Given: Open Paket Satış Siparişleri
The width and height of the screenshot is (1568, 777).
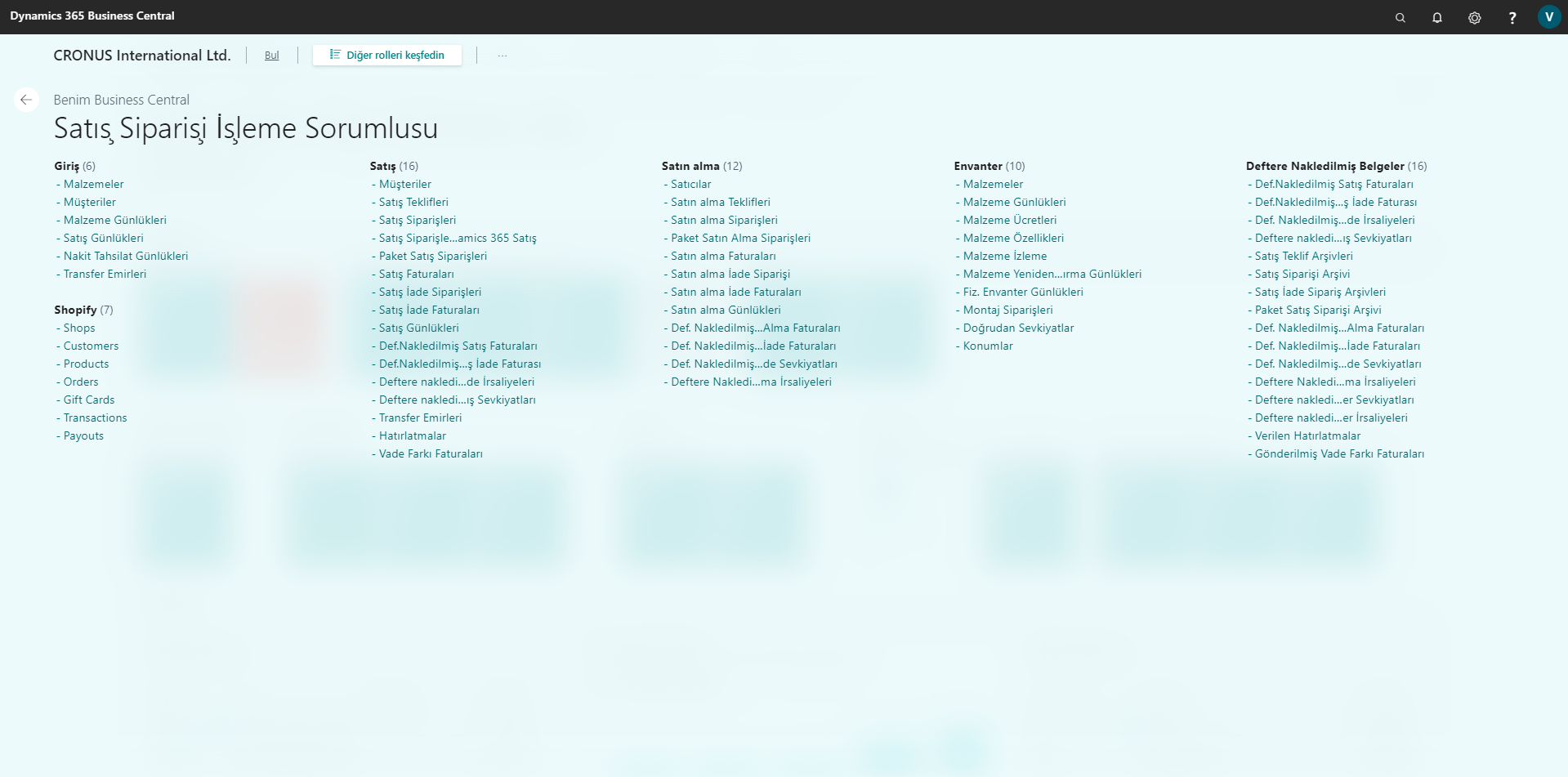Looking at the screenshot, I should (433, 256).
